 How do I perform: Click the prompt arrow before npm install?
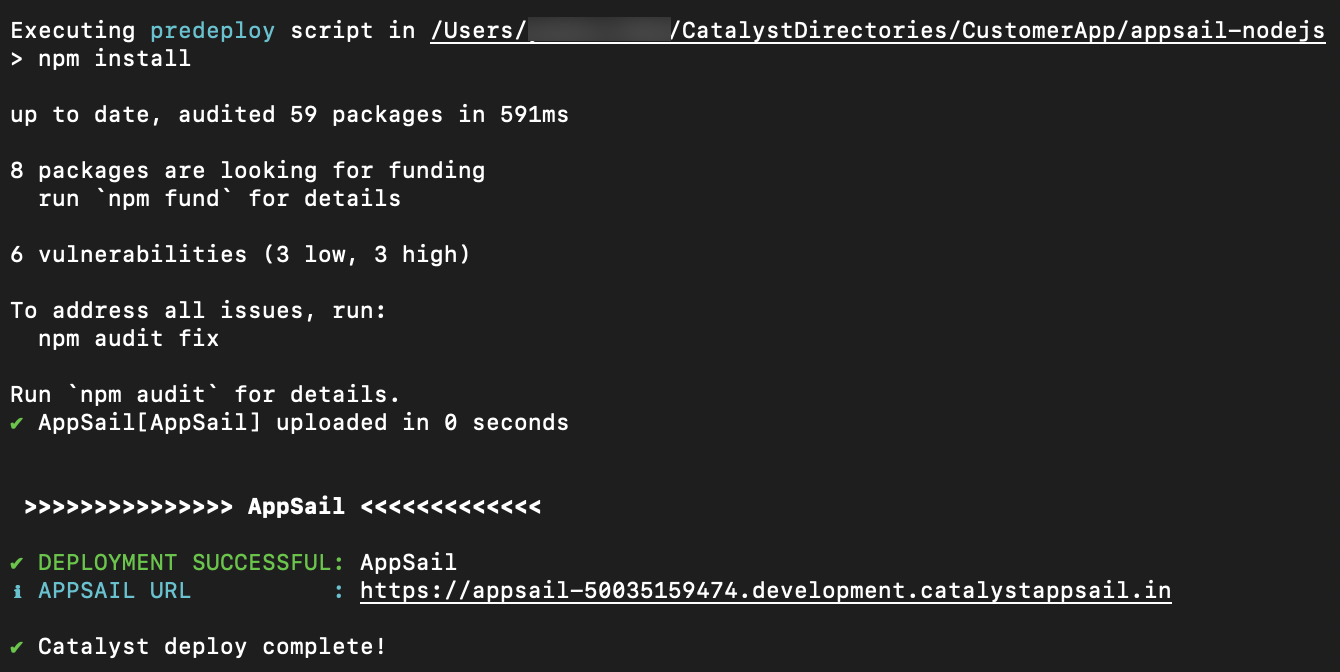click(17, 59)
